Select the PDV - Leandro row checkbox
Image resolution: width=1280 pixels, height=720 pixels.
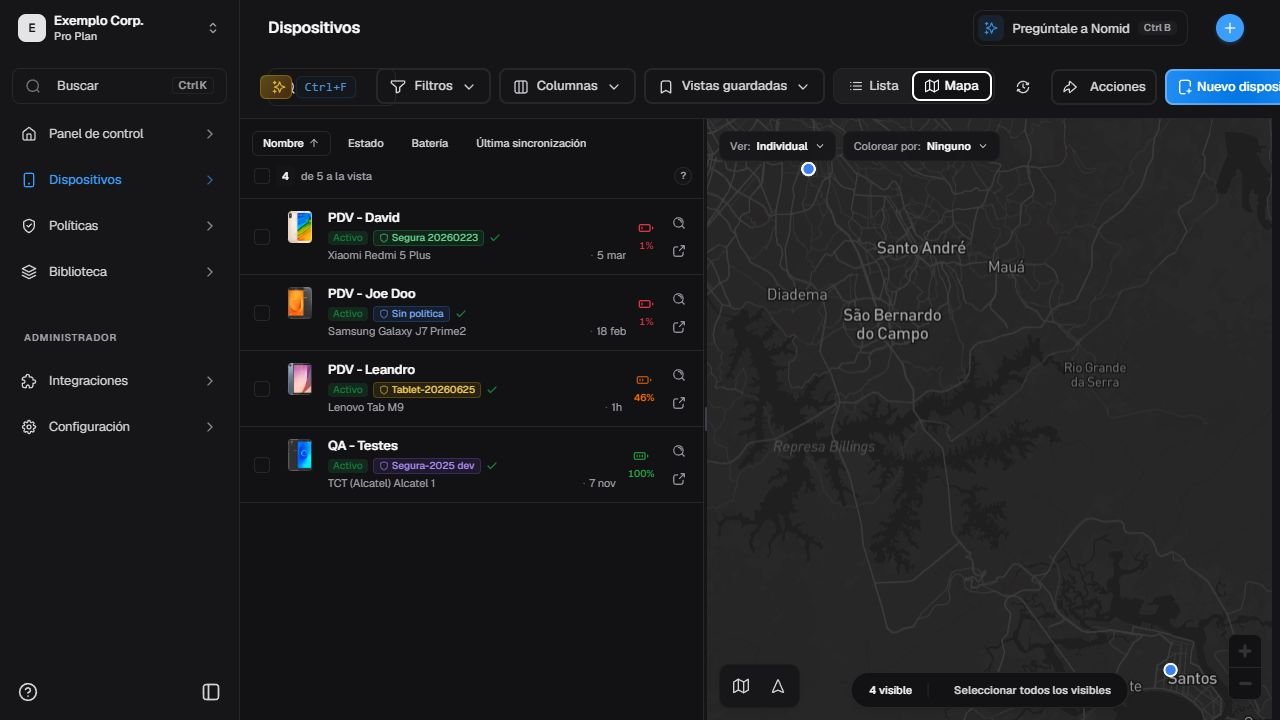pos(262,389)
